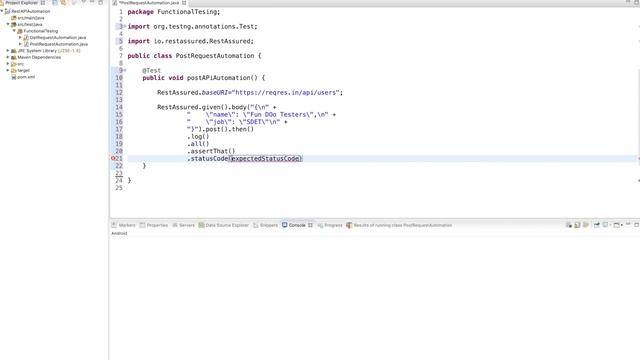Expand PostRequestAutomation.java in Project Explorer
The image size is (640, 360).
coord(20,44)
